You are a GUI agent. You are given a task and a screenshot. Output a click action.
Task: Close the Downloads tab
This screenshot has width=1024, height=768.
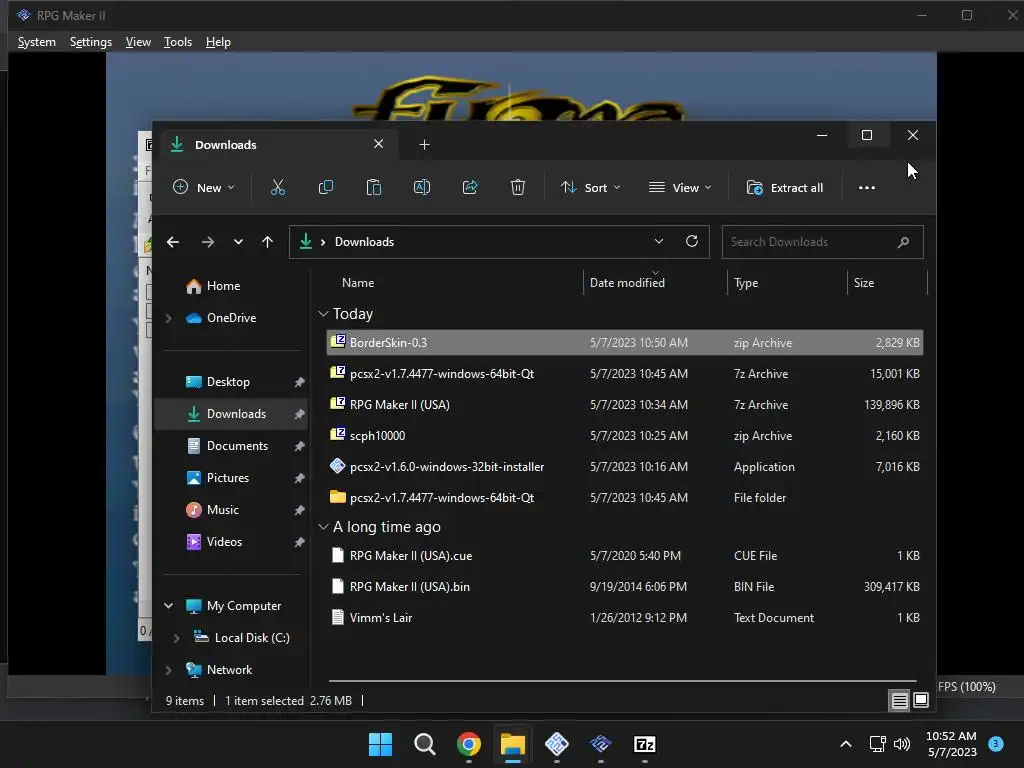click(x=379, y=144)
